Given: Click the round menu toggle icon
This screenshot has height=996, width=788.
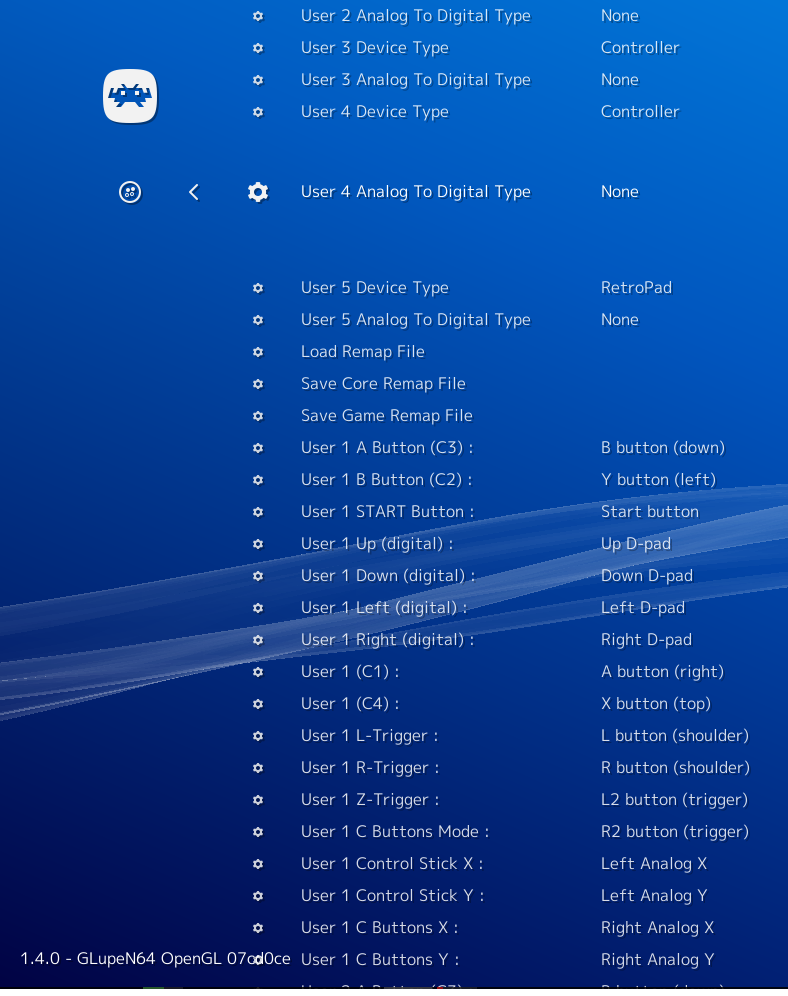Looking at the screenshot, I should click(130, 192).
